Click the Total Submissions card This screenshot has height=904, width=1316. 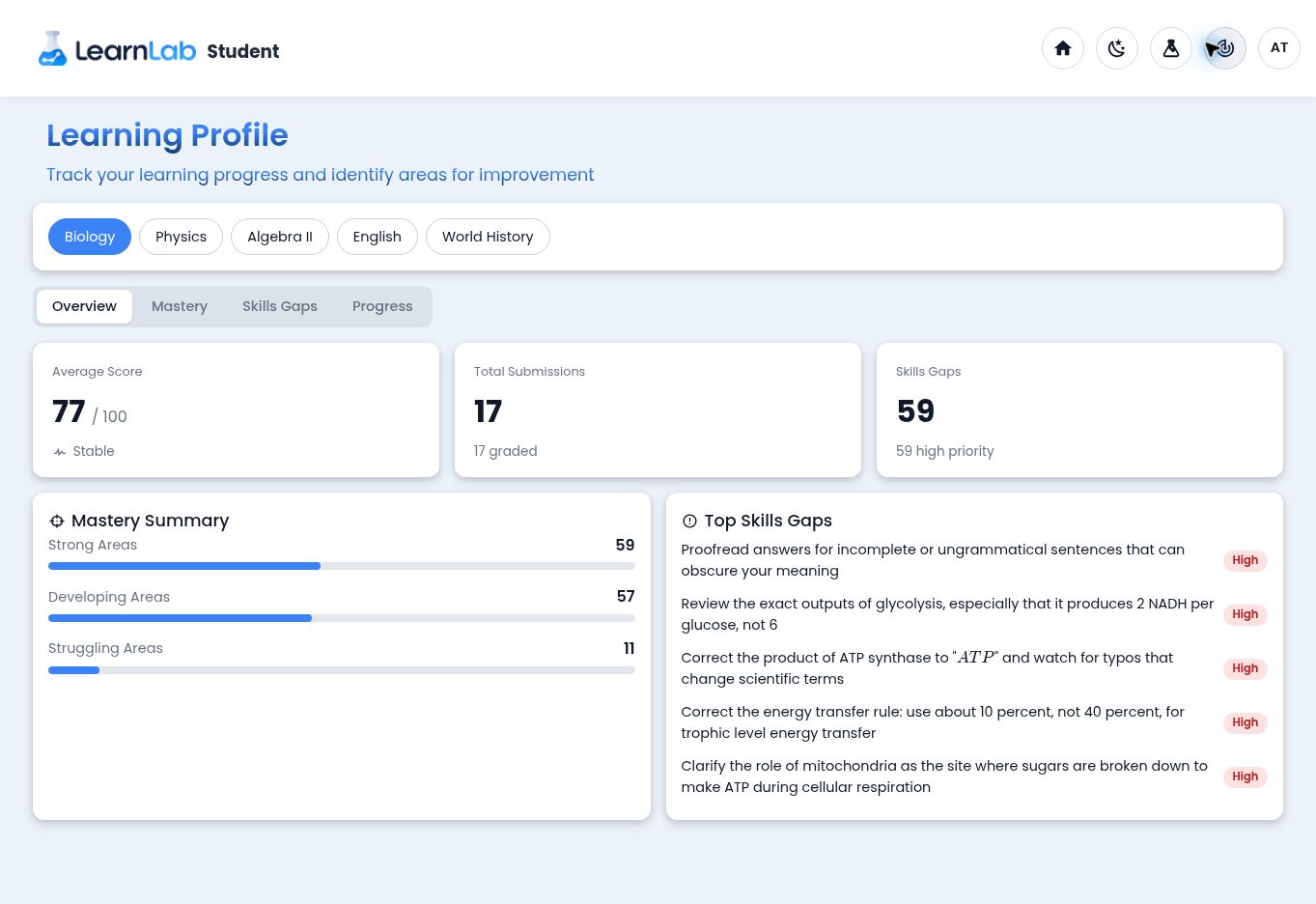tap(658, 410)
